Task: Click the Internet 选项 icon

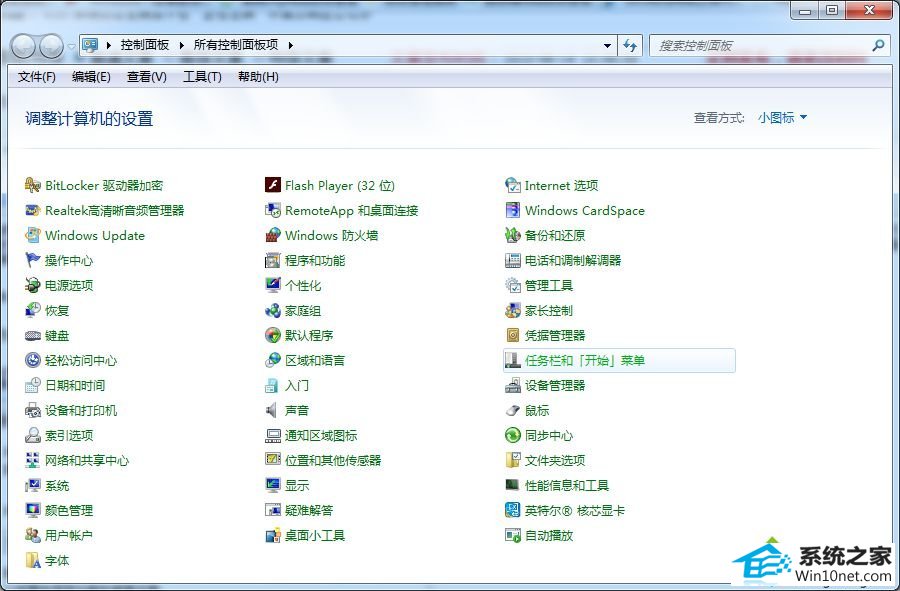Action: tap(513, 185)
